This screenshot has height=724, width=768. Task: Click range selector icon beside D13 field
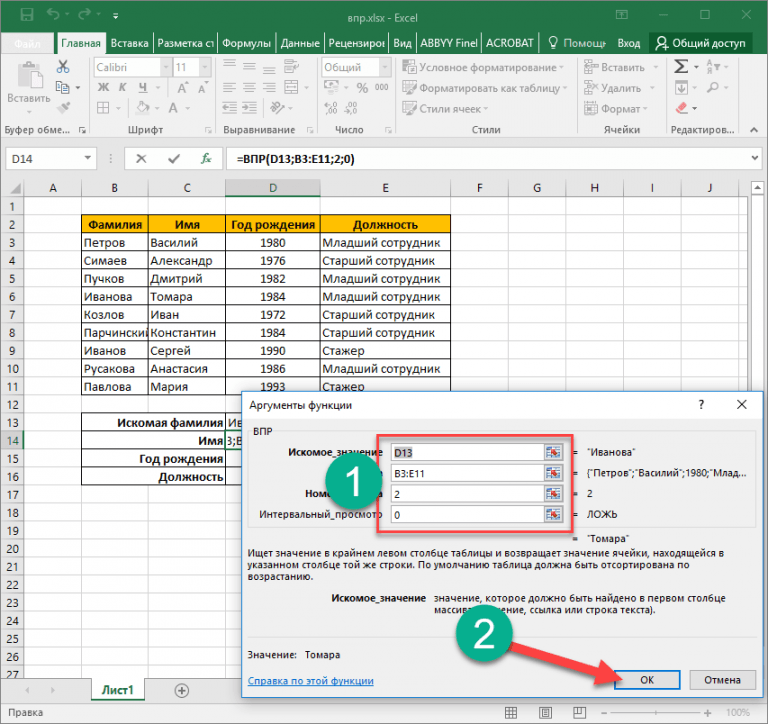(x=553, y=452)
